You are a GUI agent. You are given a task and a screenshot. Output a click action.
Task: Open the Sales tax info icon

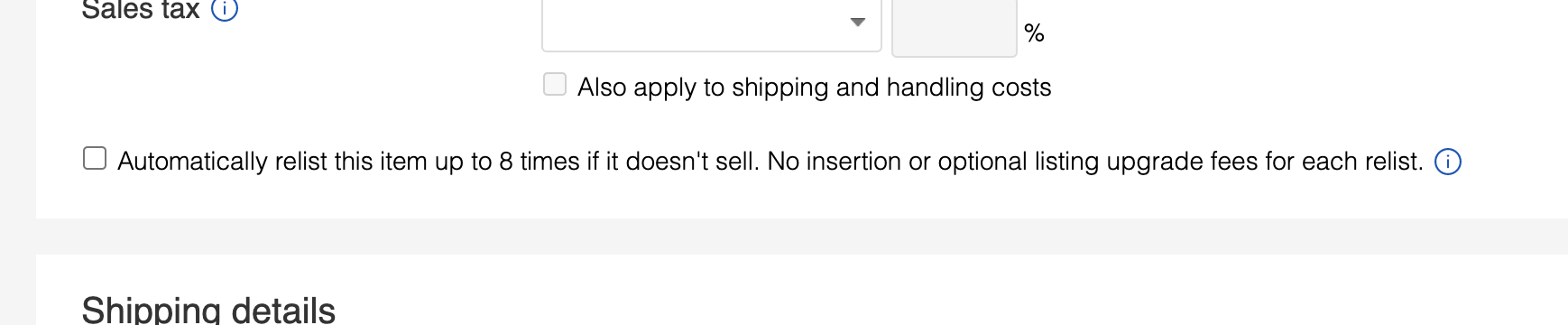[x=224, y=10]
